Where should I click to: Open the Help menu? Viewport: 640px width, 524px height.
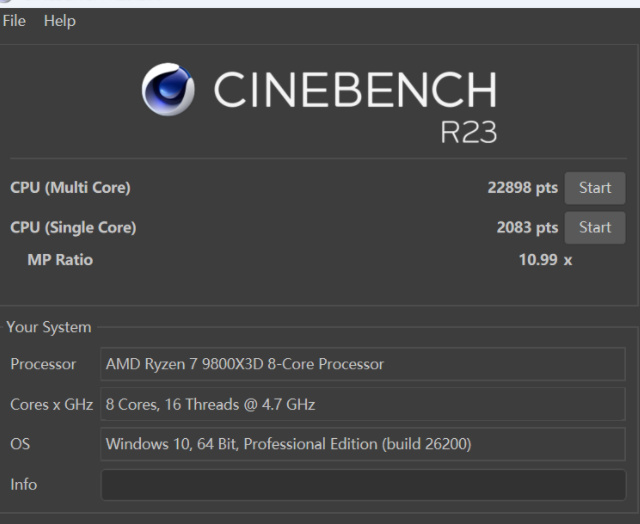click(x=60, y=21)
